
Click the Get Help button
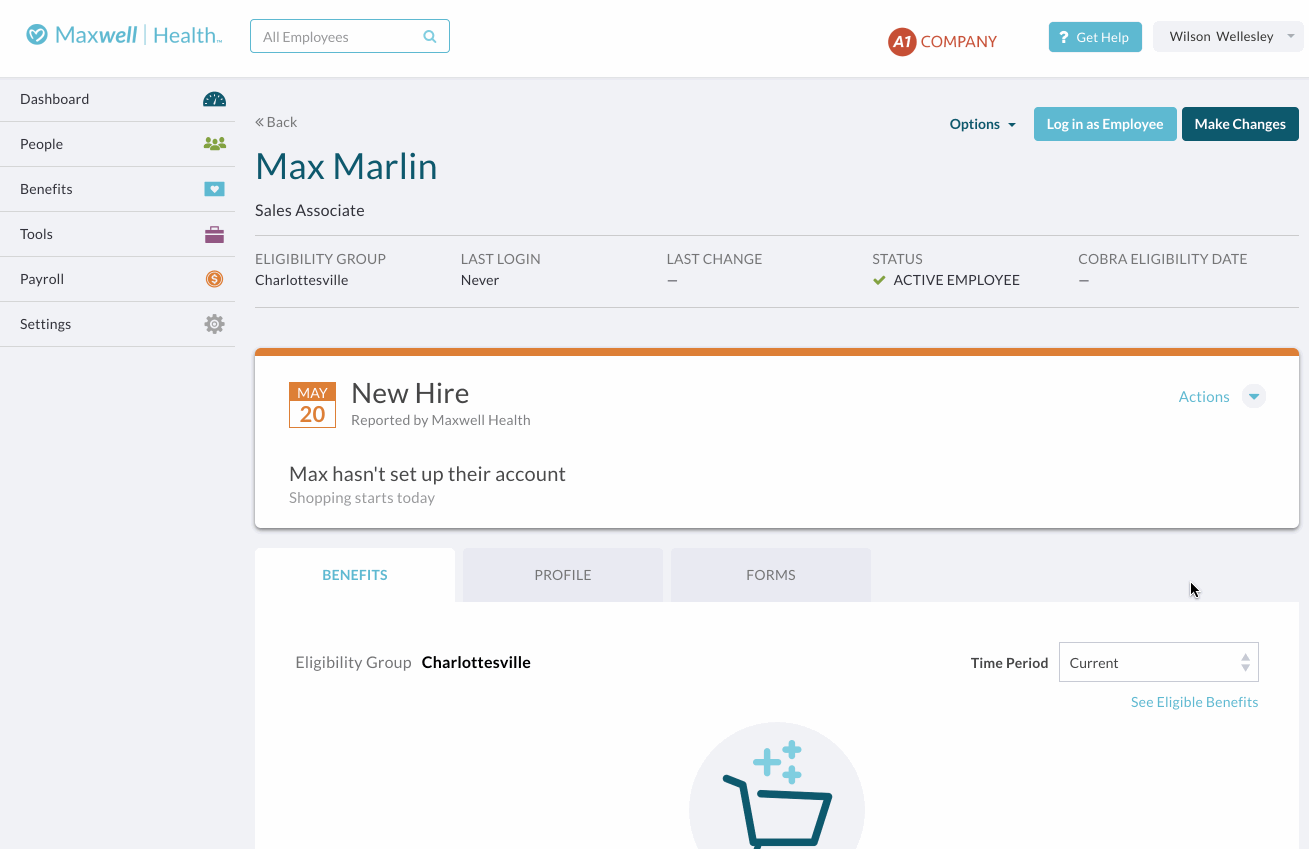(x=1095, y=37)
